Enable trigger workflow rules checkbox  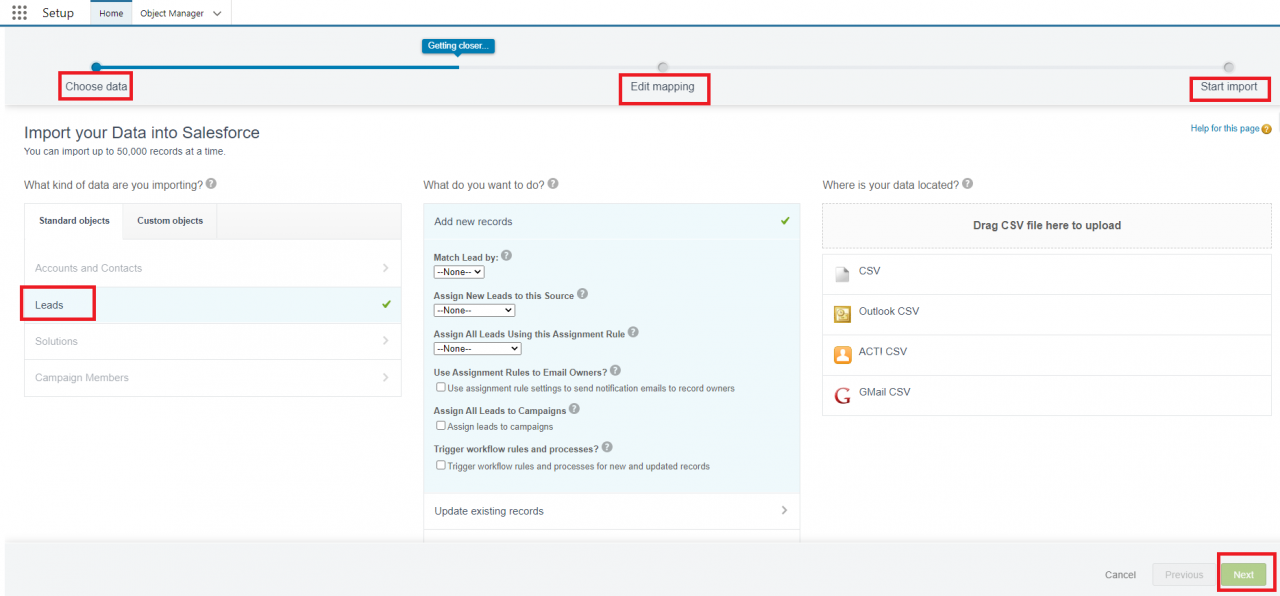[x=441, y=465]
